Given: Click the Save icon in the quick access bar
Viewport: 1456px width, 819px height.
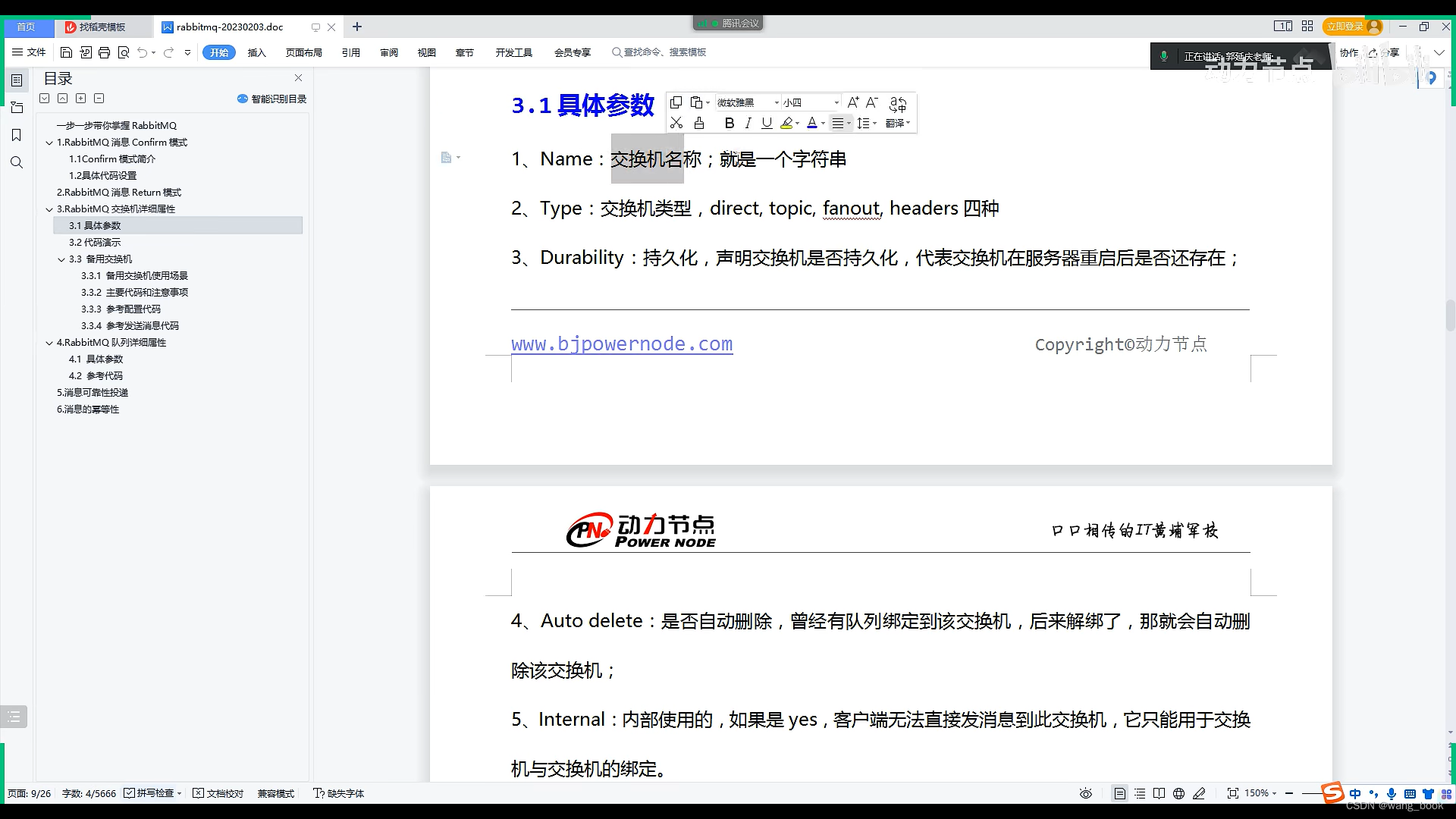Looking at the screenshot, I should coord(67,52).
